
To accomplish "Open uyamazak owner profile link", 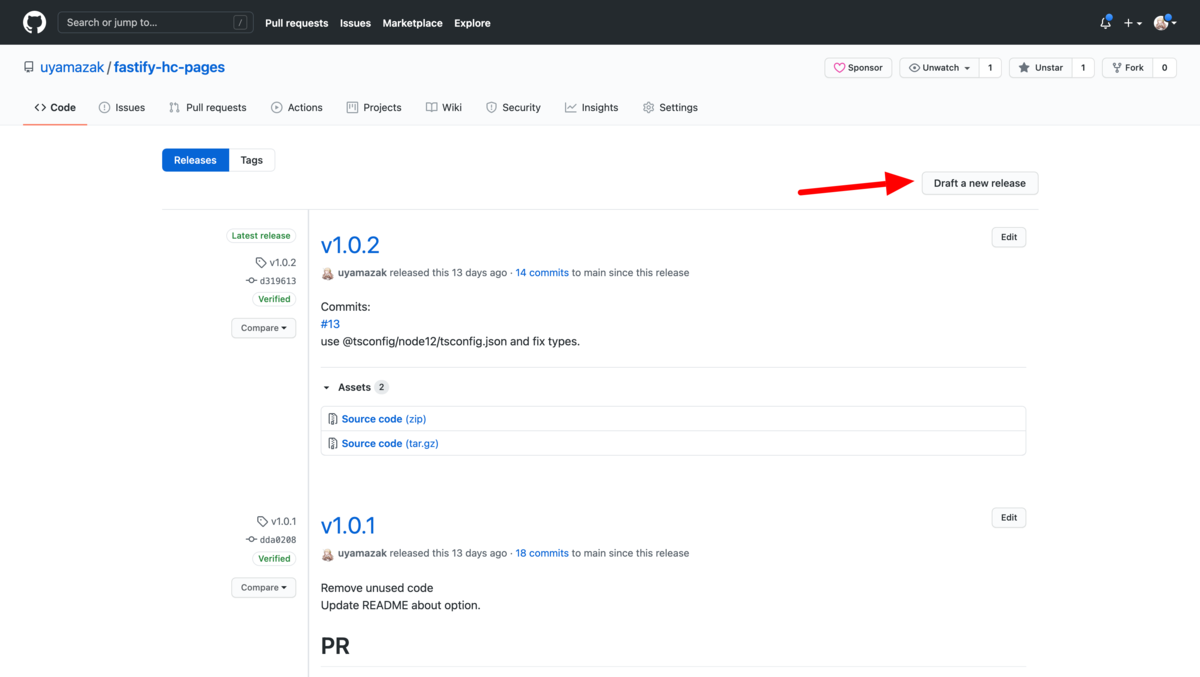I will point(72,67).
